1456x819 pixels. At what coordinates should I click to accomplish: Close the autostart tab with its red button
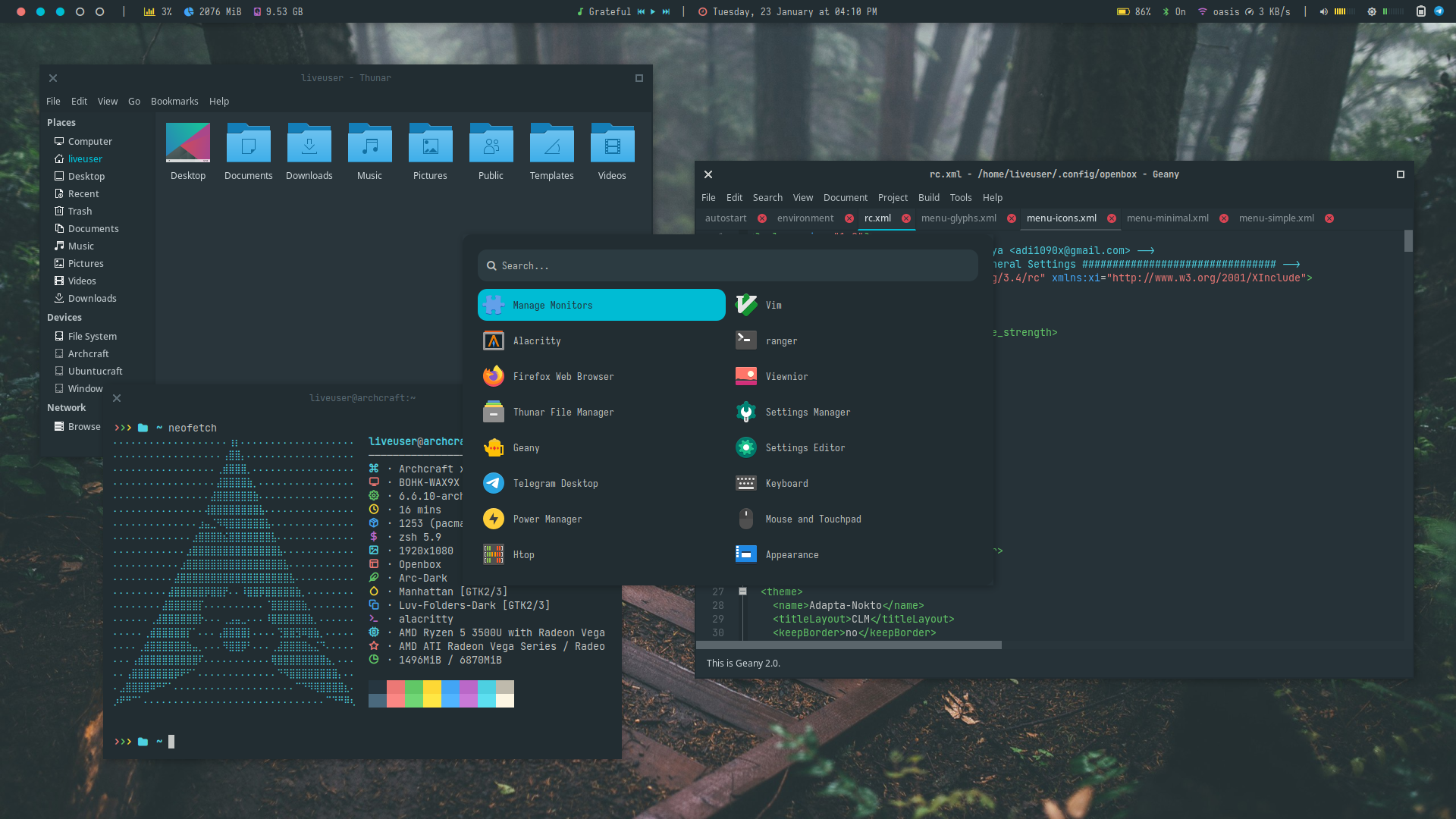click(762, 218)
